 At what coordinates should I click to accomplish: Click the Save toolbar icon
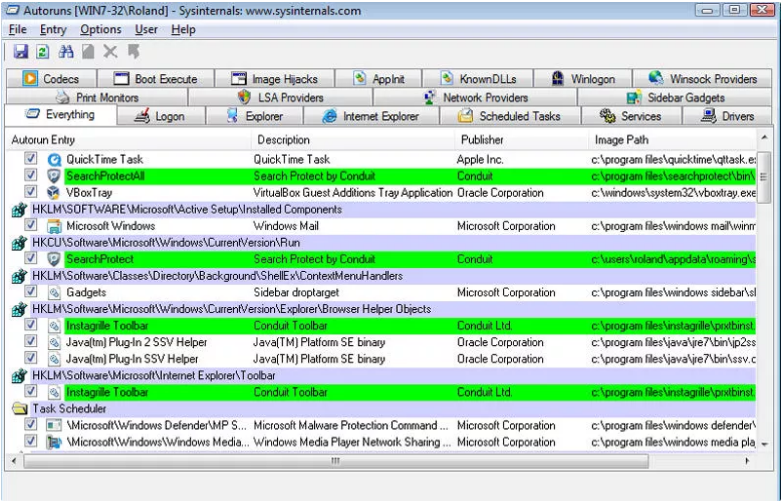[x=20, y=51]
